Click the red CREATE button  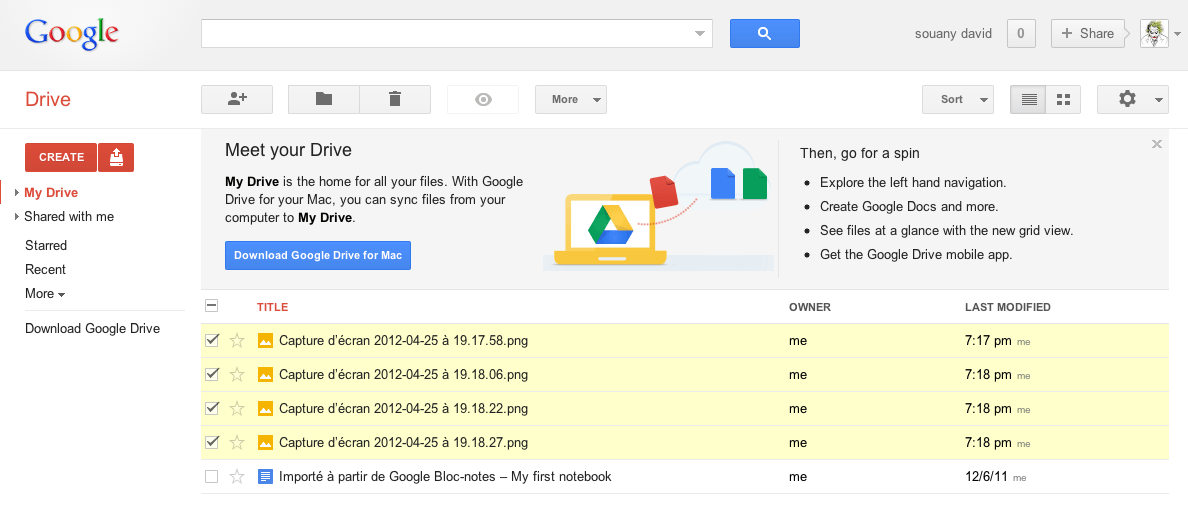tap(61, 157)
